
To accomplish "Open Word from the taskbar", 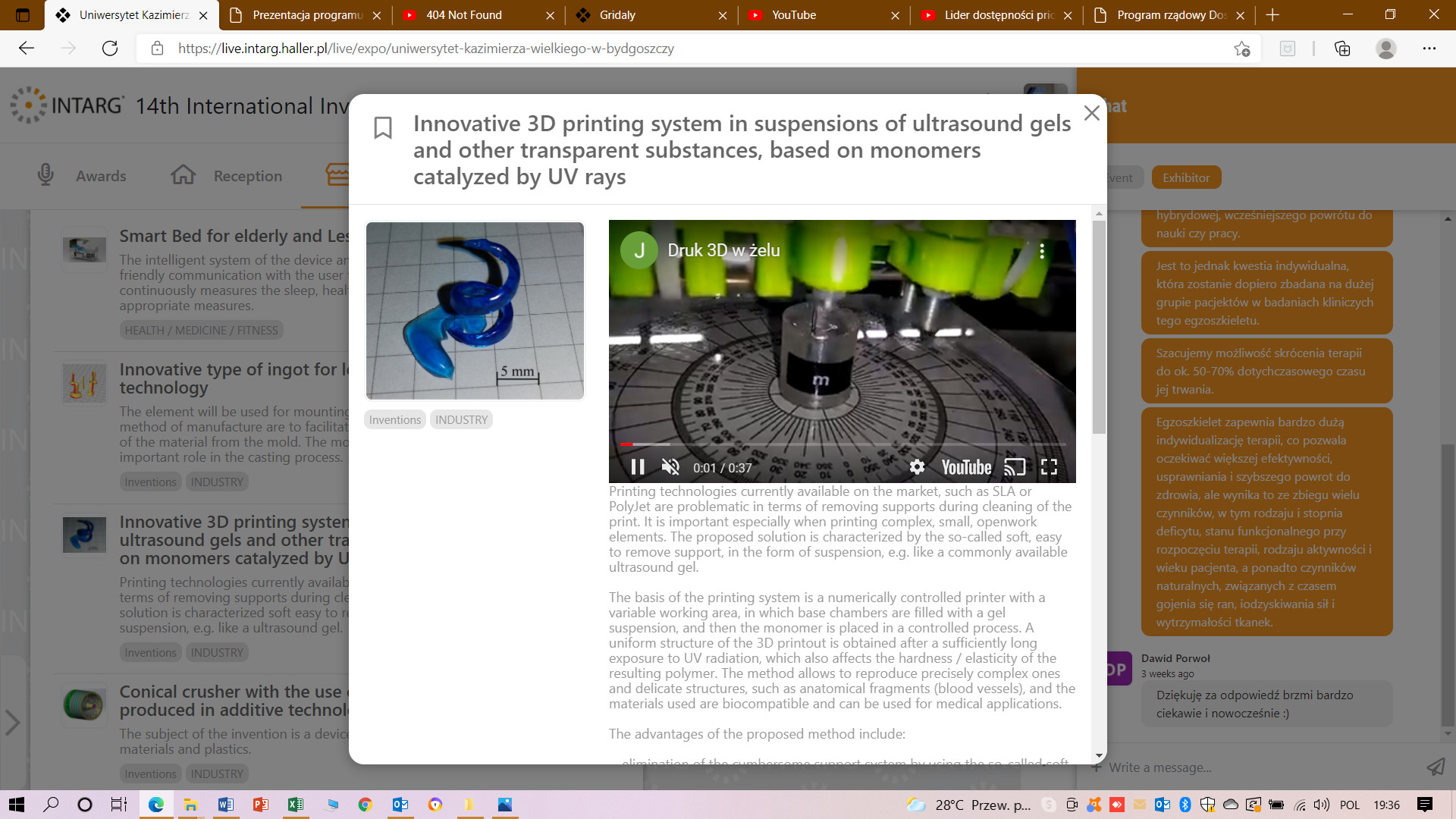I will pyautogui.click(x=226, y=805).
